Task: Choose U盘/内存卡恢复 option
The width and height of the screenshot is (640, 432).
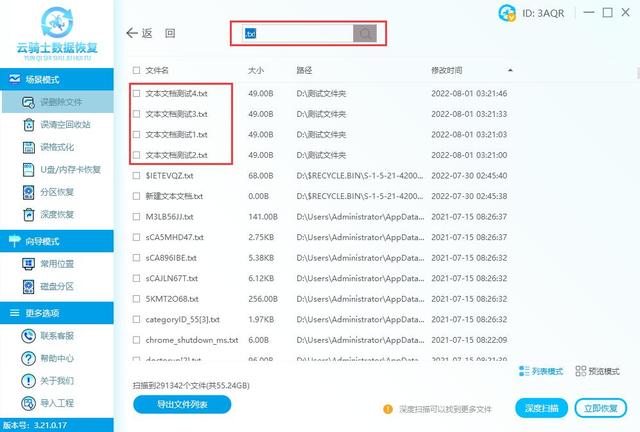Action: [x=62, y=169]
